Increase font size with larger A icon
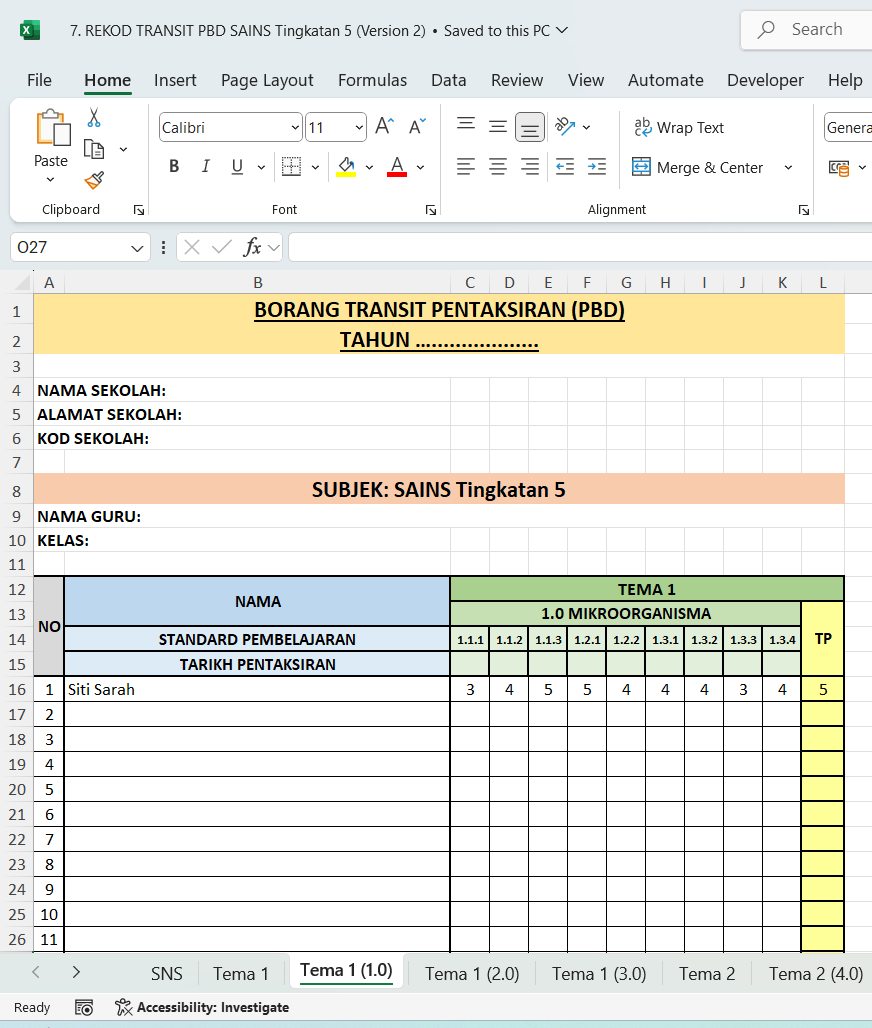This screenshot has width=872, height=1028. pos(384,127)
